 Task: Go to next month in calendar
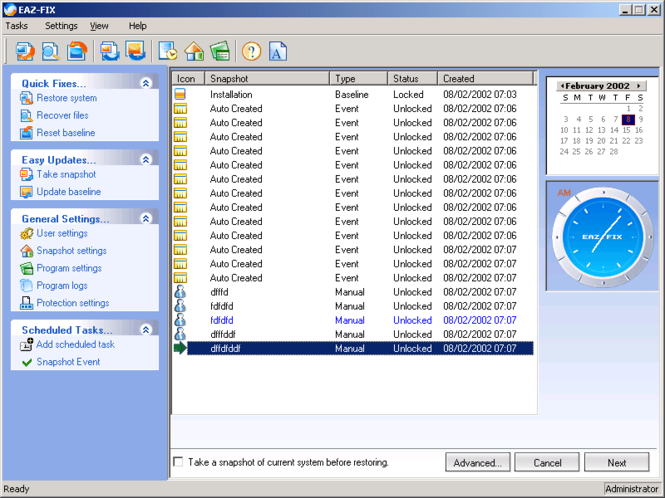point(638,86)
